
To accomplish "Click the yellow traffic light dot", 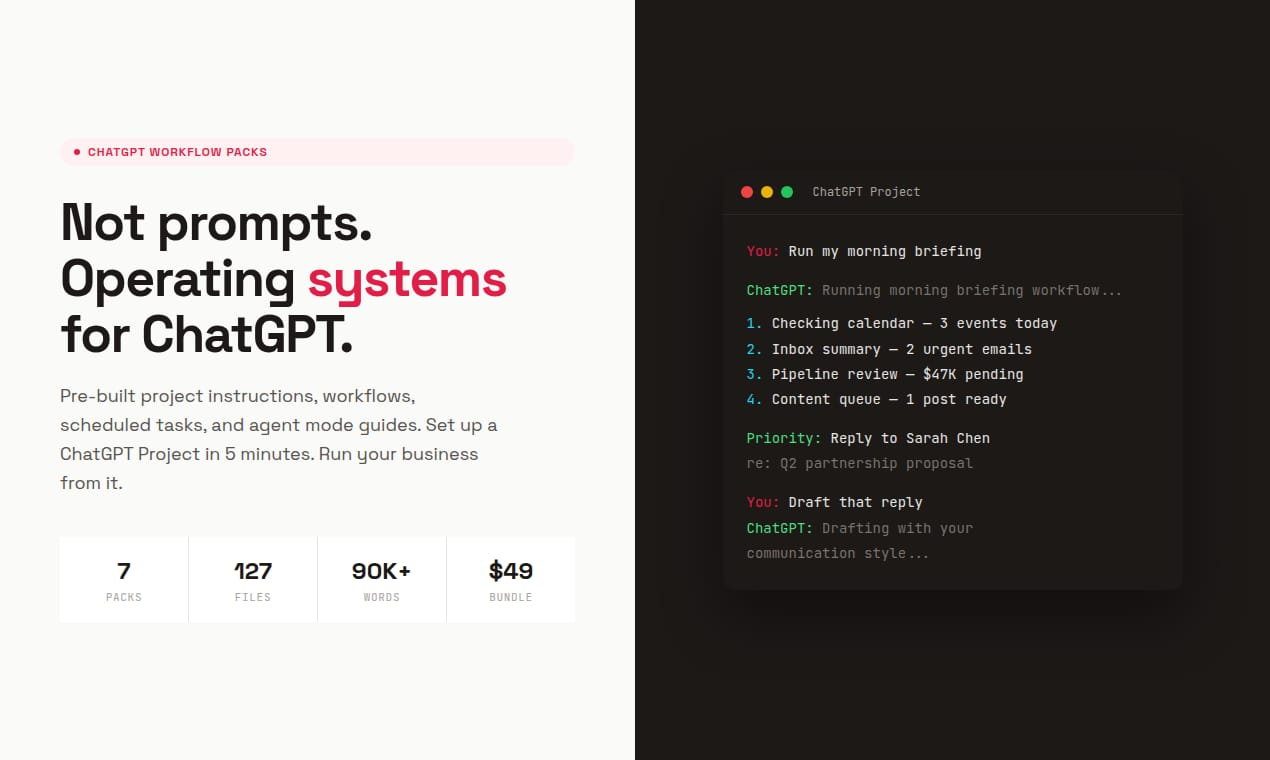I will click(x=767, y=191).
